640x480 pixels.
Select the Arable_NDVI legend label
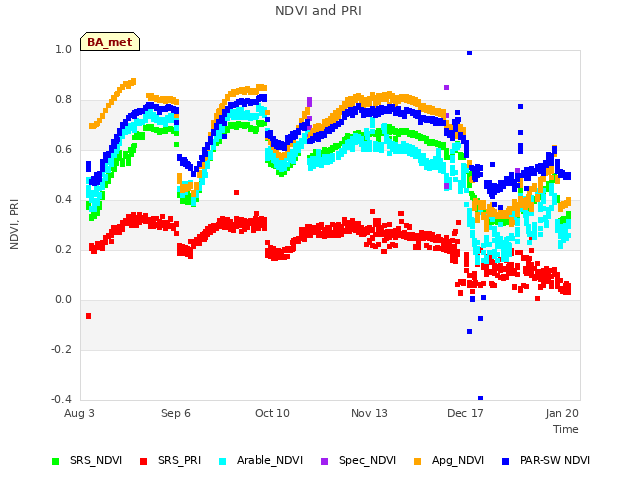[x=270, y=460]
